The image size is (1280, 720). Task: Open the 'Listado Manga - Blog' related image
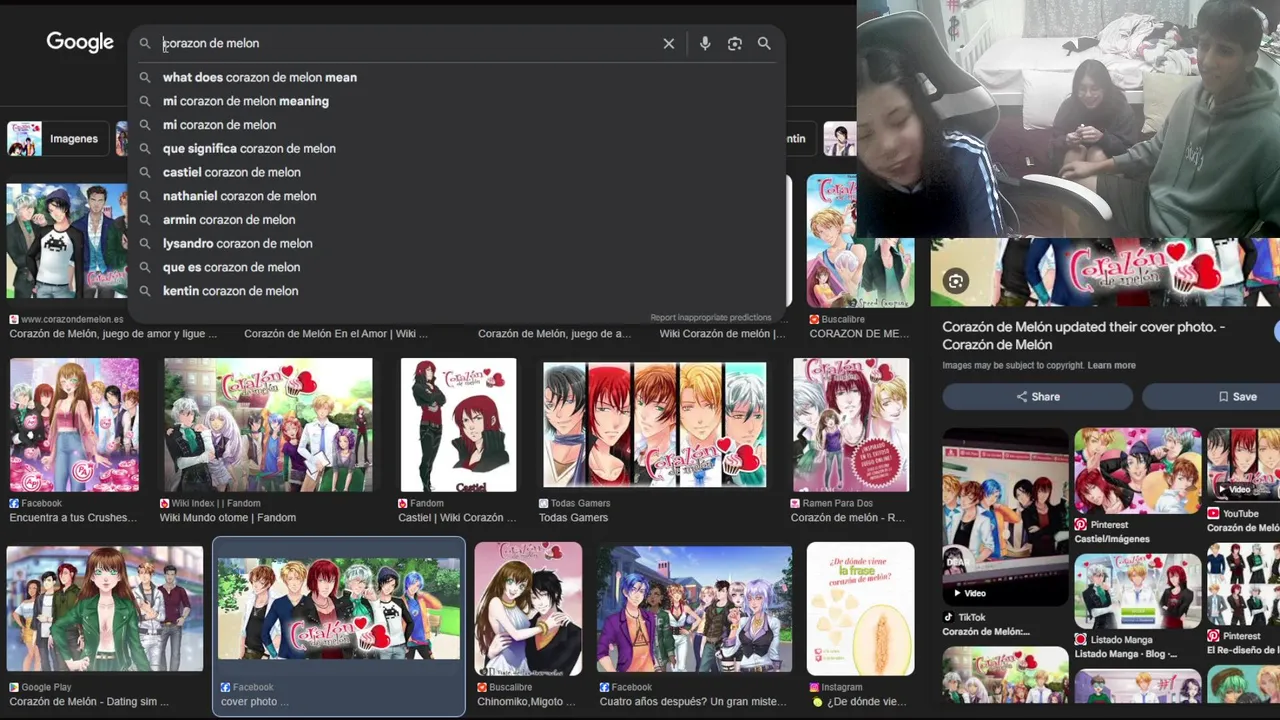pos(1138,591)
